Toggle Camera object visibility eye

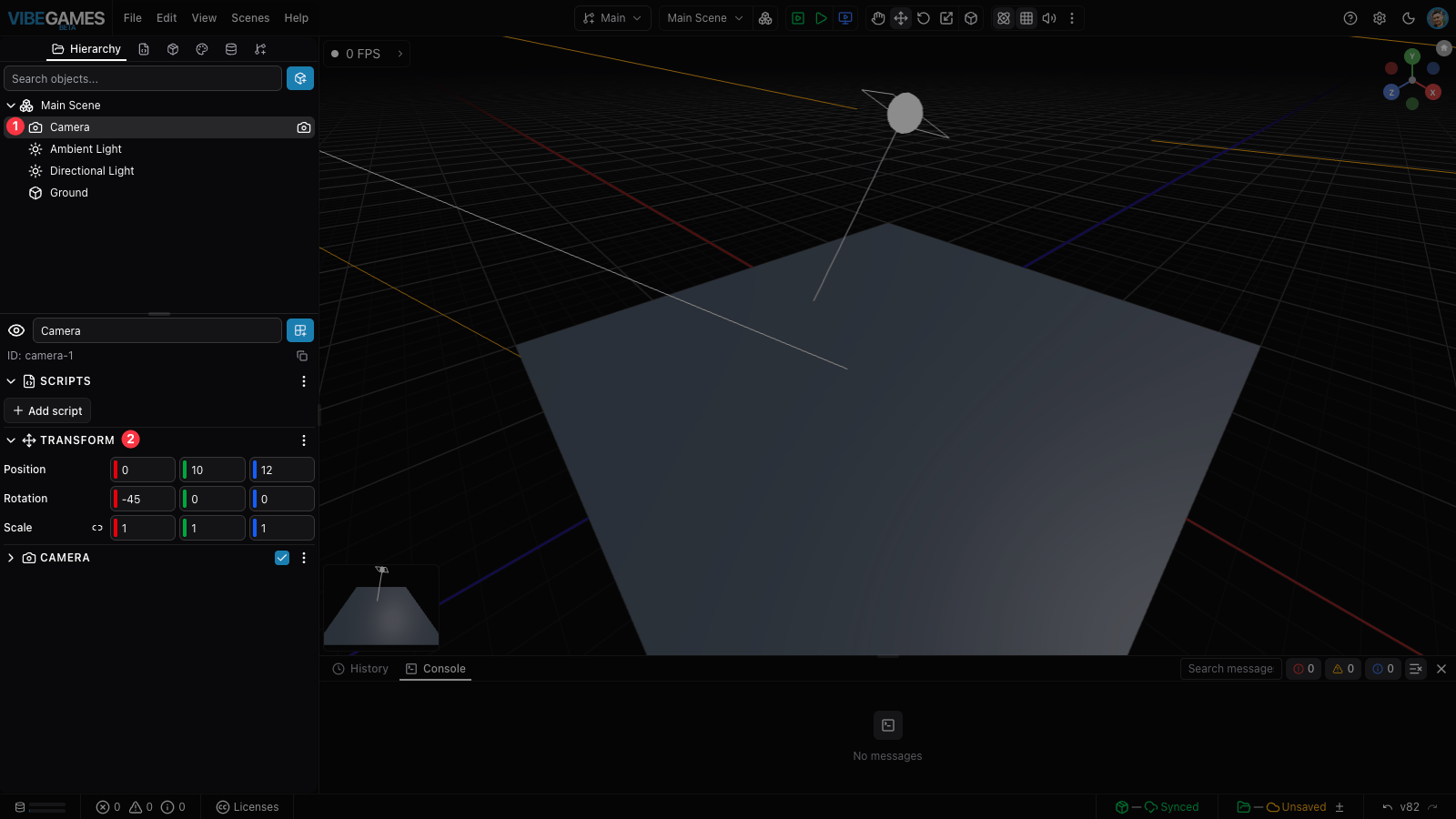coord(16,330)
